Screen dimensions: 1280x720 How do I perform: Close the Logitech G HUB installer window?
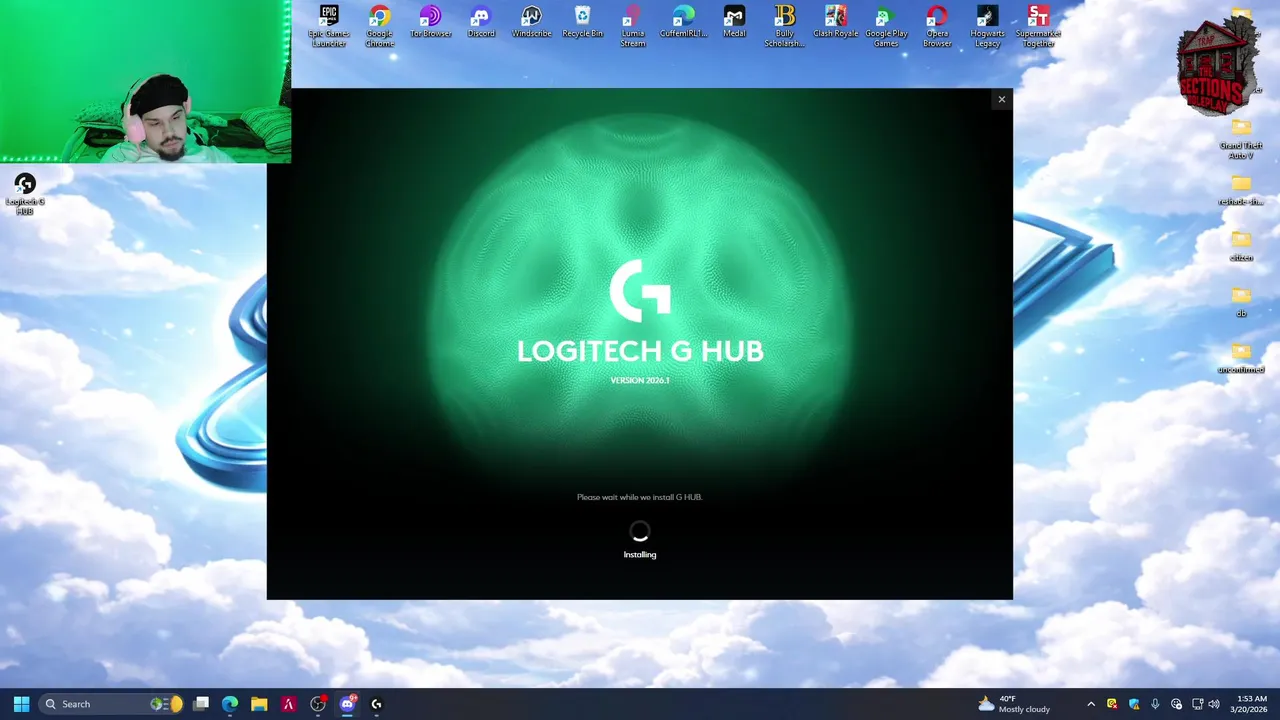click(1001, 99)
